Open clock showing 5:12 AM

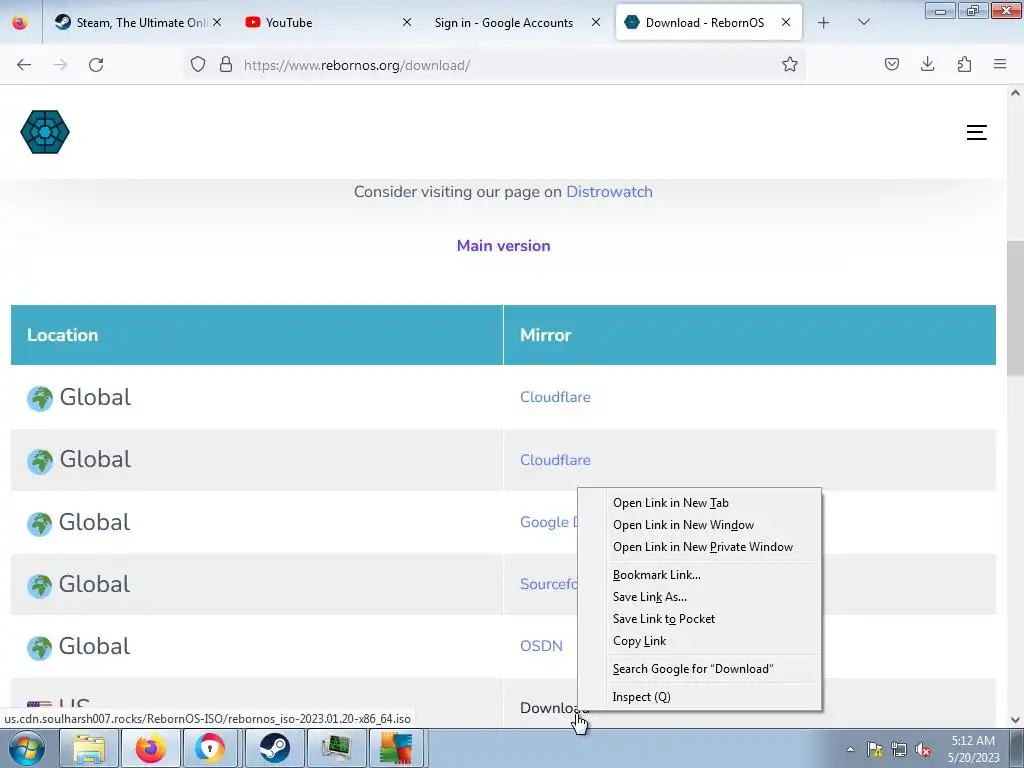(973, 749)
